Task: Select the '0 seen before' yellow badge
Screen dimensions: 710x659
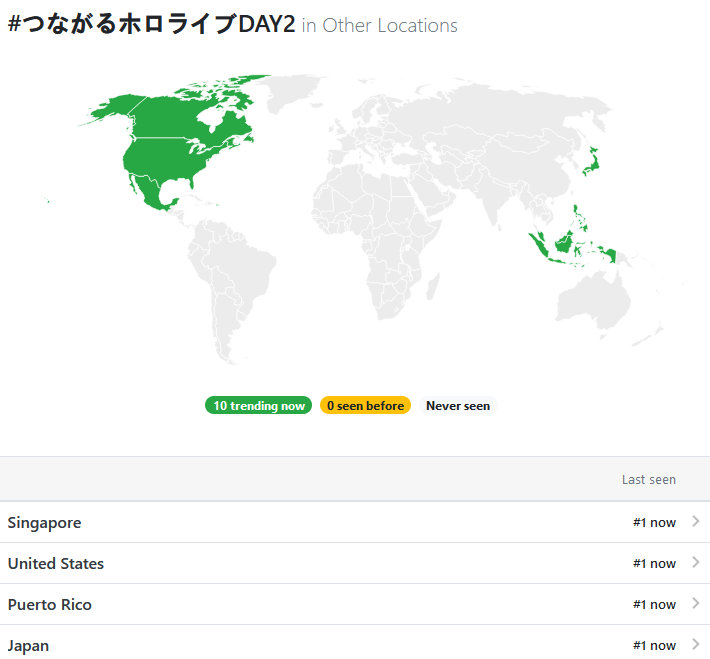Action: pos(365,405)
